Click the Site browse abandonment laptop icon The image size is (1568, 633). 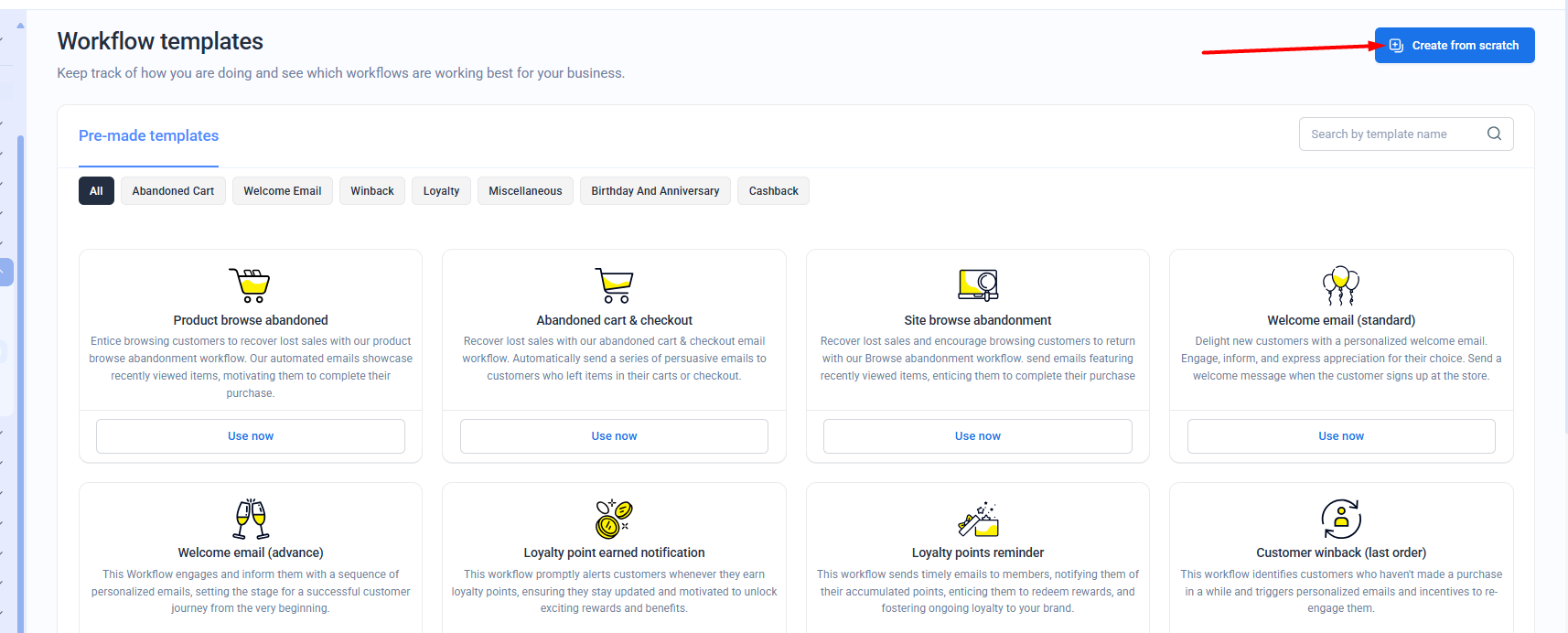point(977,285)
